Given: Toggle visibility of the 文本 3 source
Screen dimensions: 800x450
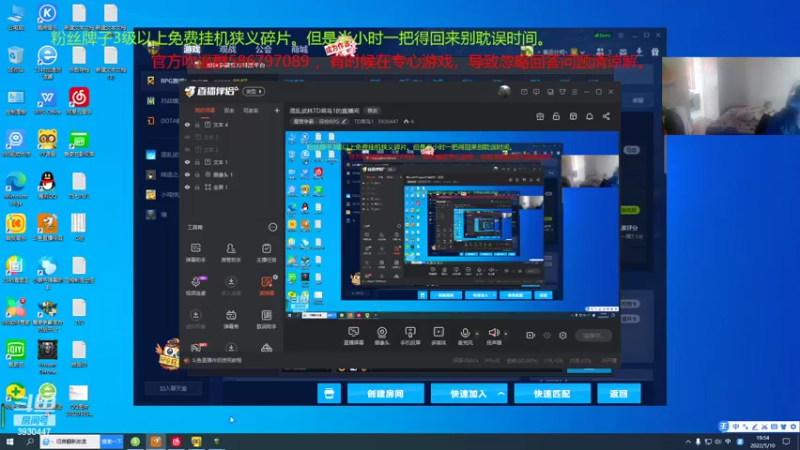Looking at the screenshot, I should 187,137.
